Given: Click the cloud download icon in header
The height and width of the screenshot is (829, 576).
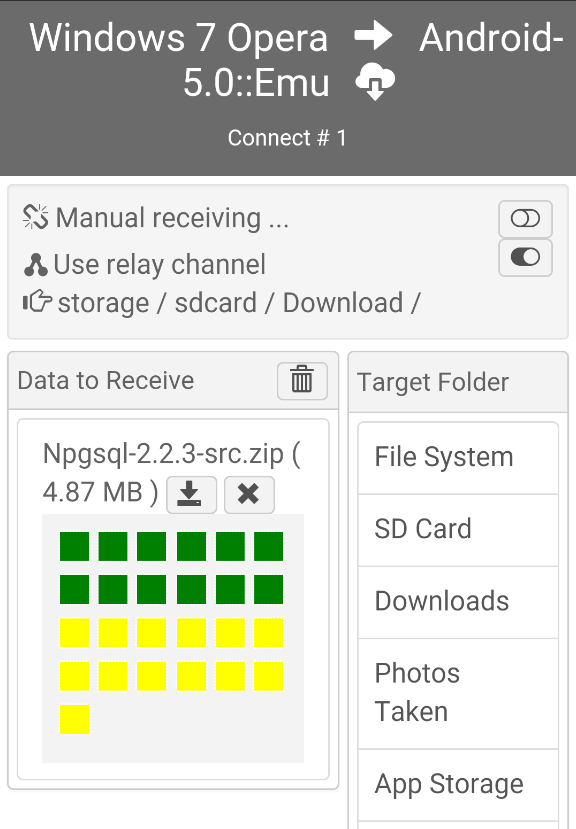Looking at the screenshot, I should 375,82.
